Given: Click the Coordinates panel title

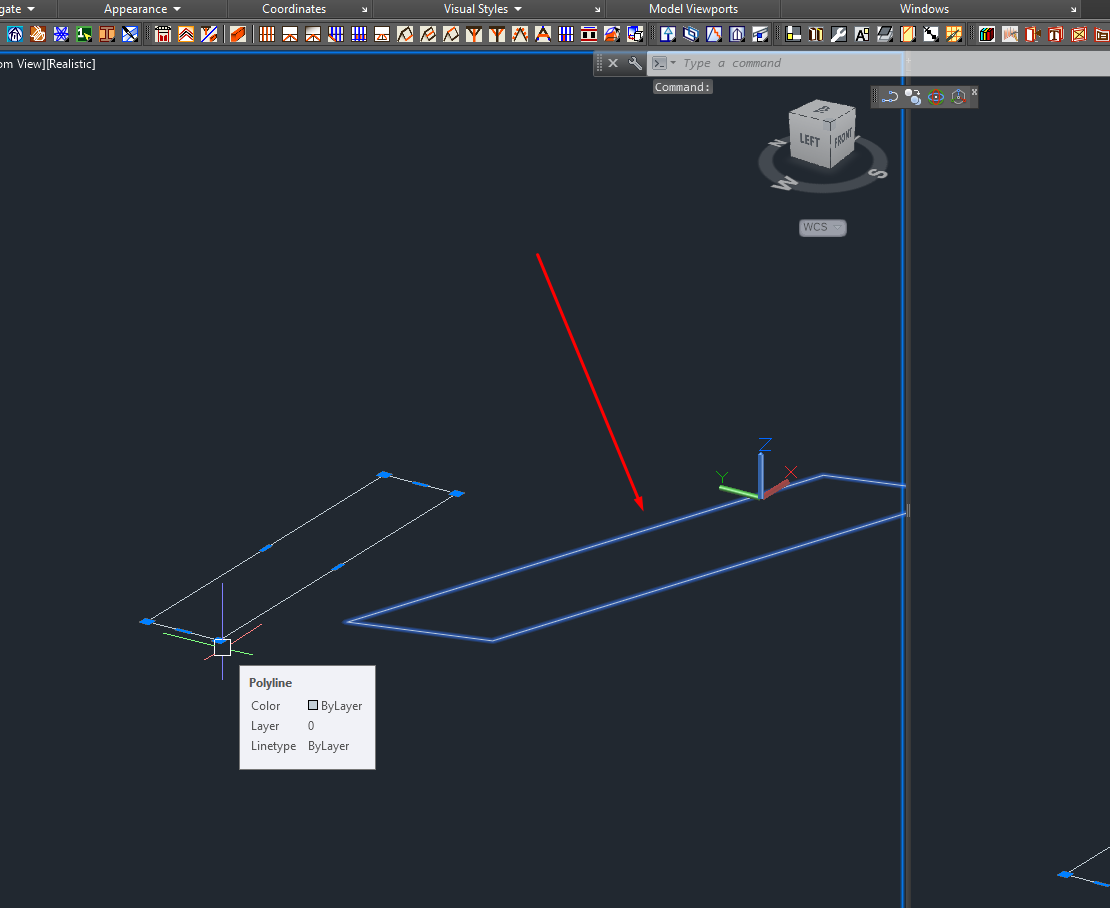Looking at the screenshot, I should click(x=294, y=9).
